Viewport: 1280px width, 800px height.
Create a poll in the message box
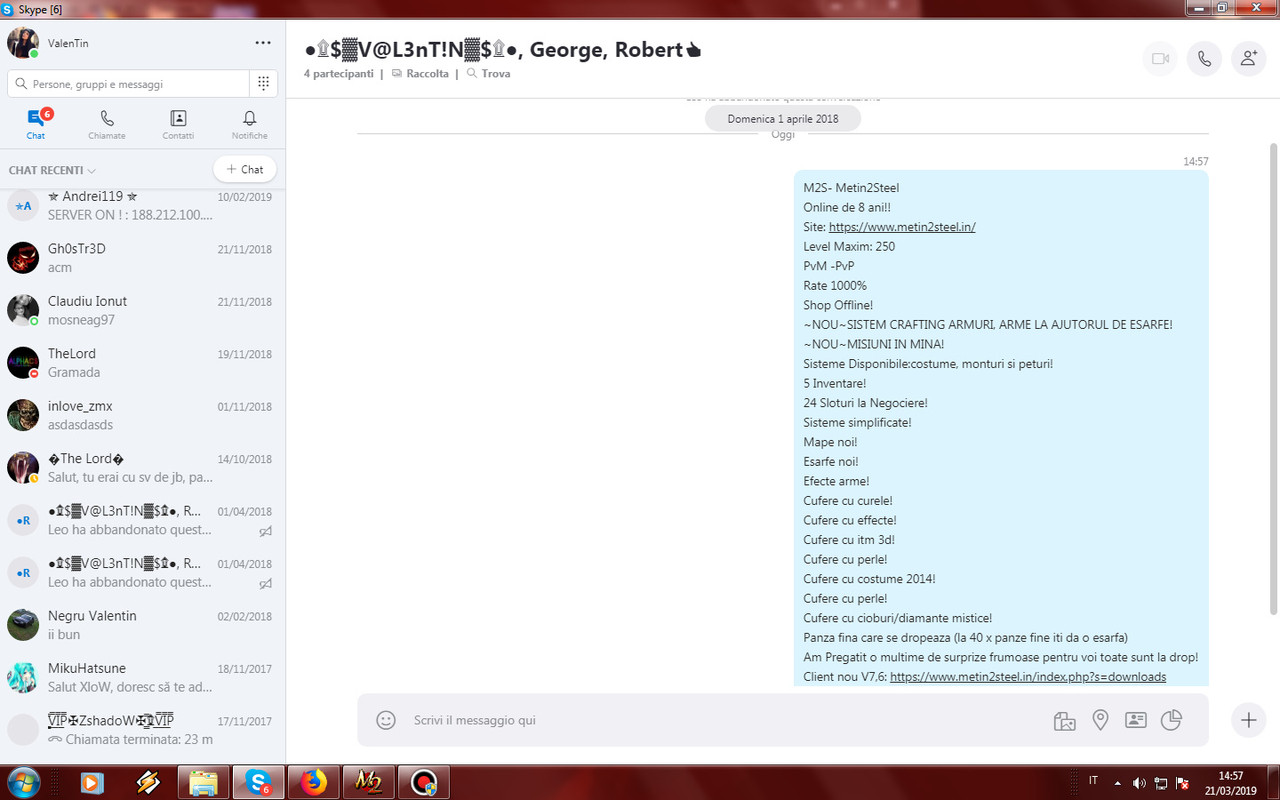[1171, 720]
